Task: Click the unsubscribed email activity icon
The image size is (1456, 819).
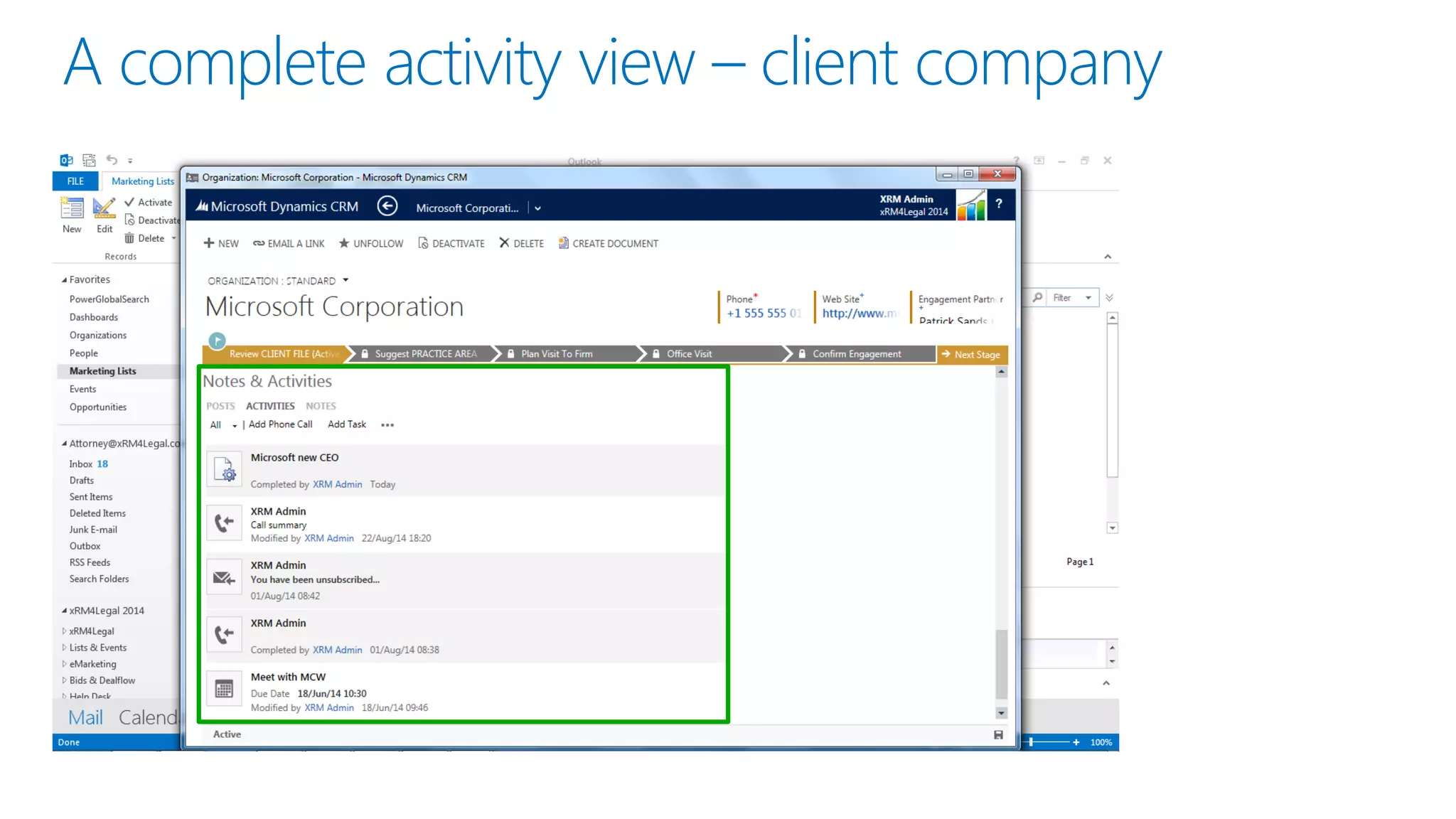Action: point(225,578)
